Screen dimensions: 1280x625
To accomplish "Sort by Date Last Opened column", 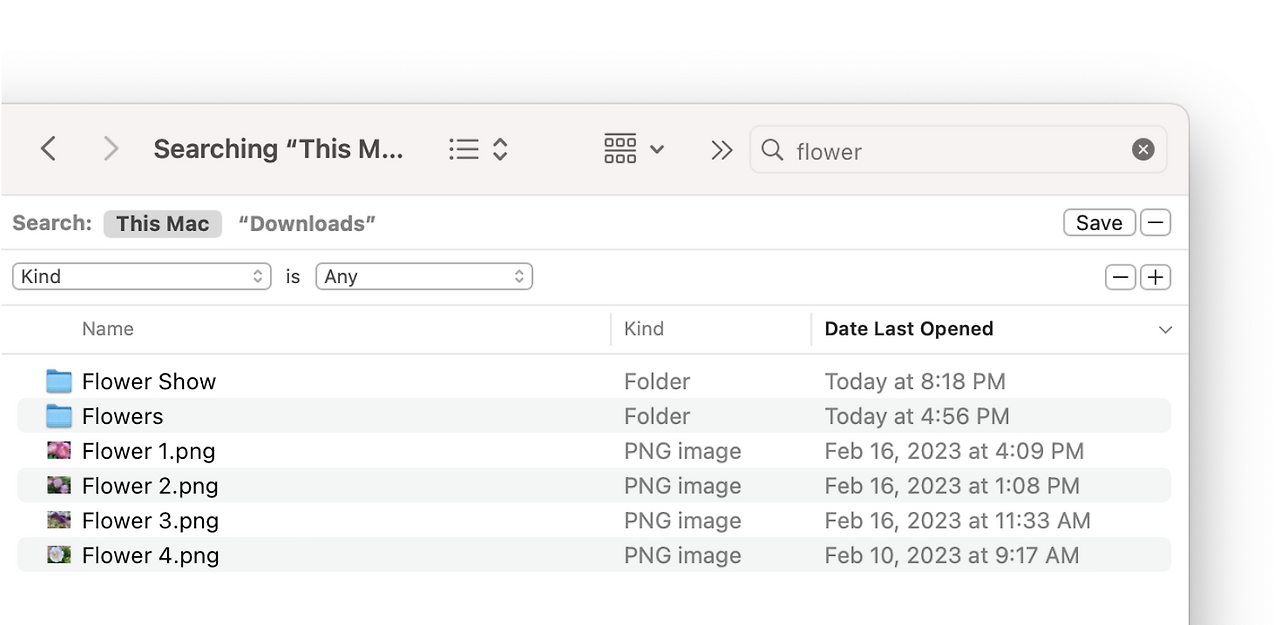I will [908, 329].
